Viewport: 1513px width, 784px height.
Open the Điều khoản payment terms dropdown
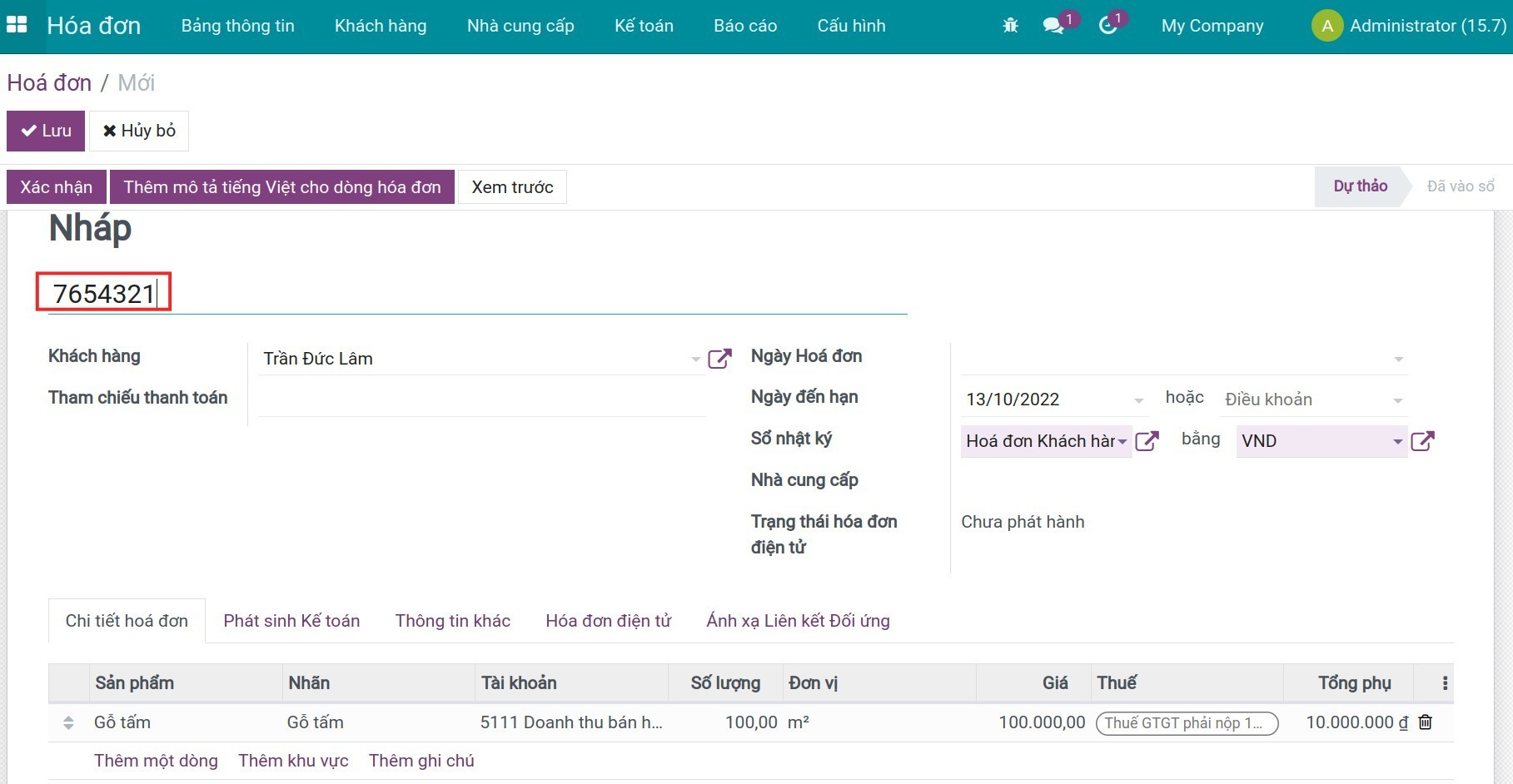[1397, 400]
